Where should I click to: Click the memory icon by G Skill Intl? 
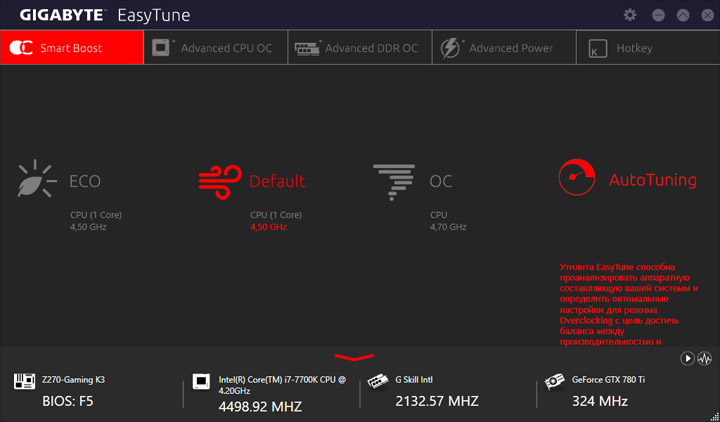tap(377, 382)
